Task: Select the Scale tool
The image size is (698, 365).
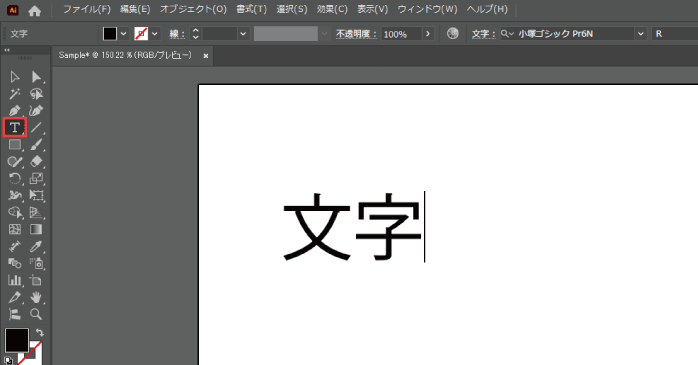Action: (36, 178)
